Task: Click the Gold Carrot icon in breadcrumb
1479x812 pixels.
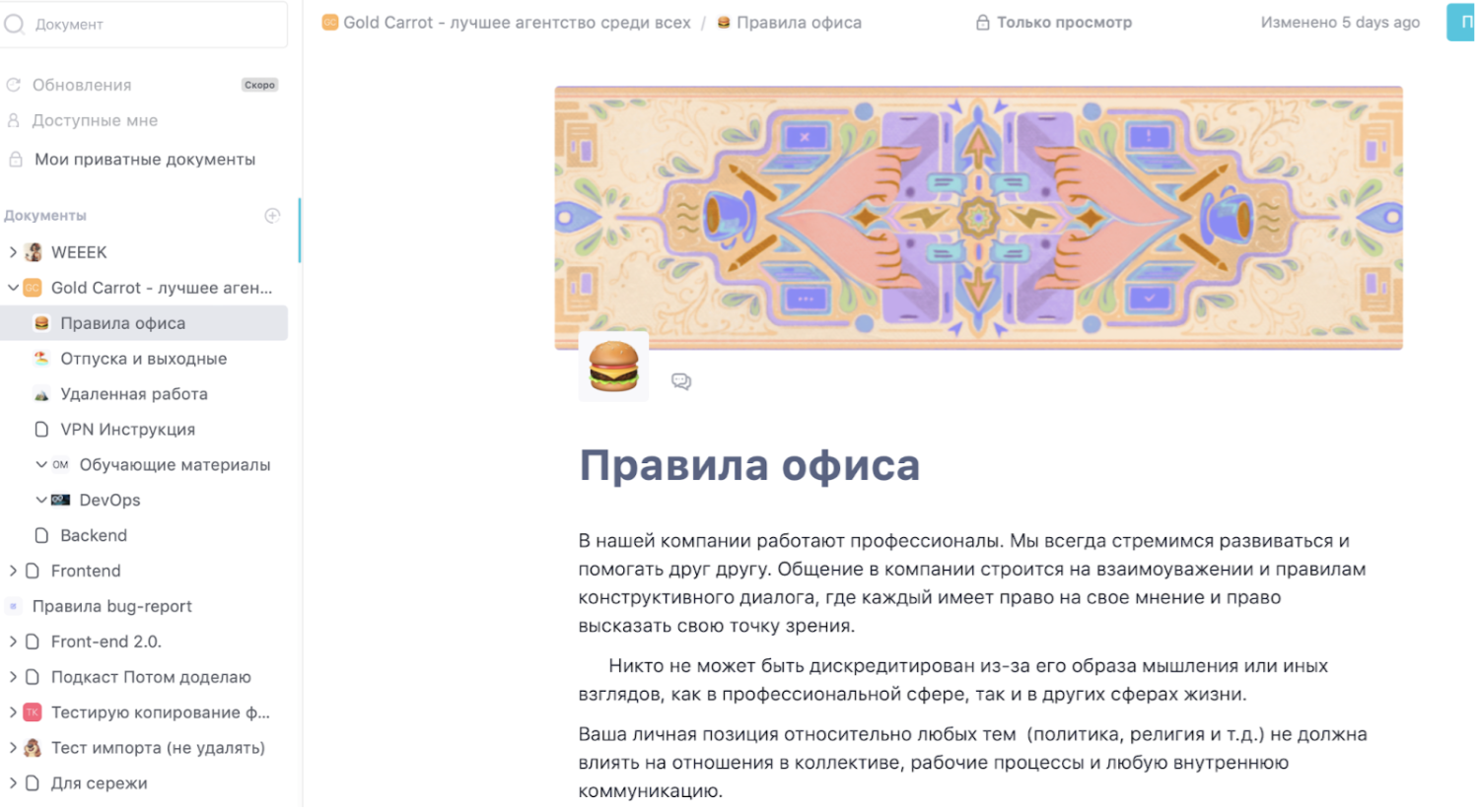Action: 330,23
